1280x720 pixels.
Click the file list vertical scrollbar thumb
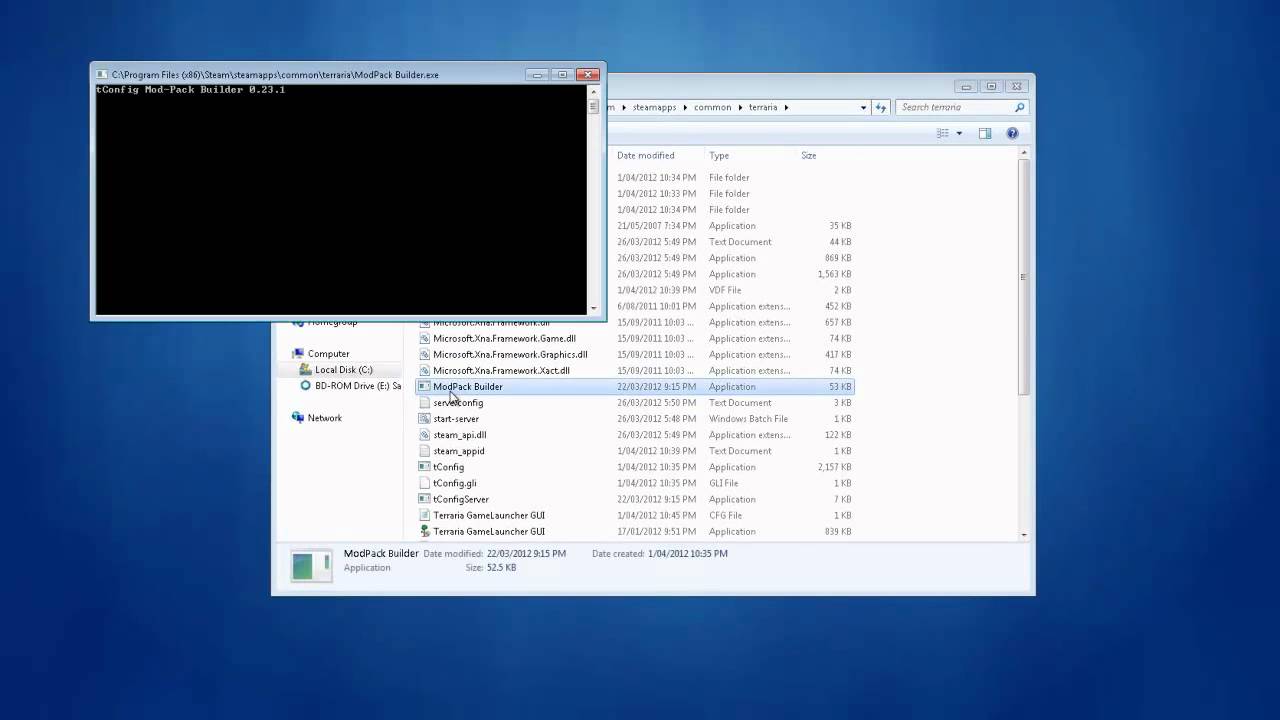click(1024, 276)
